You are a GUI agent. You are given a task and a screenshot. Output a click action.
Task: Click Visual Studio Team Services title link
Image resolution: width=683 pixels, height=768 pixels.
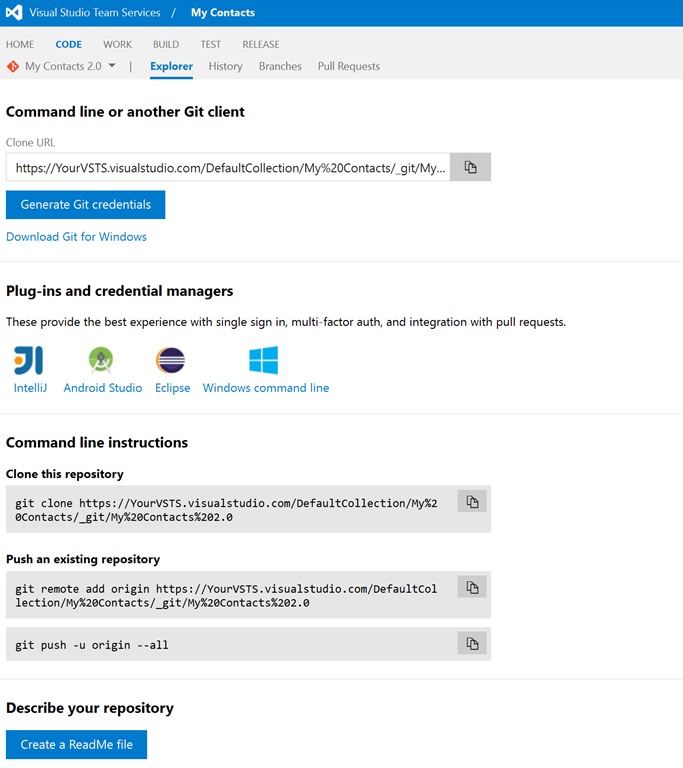click(x=95, y=13)
